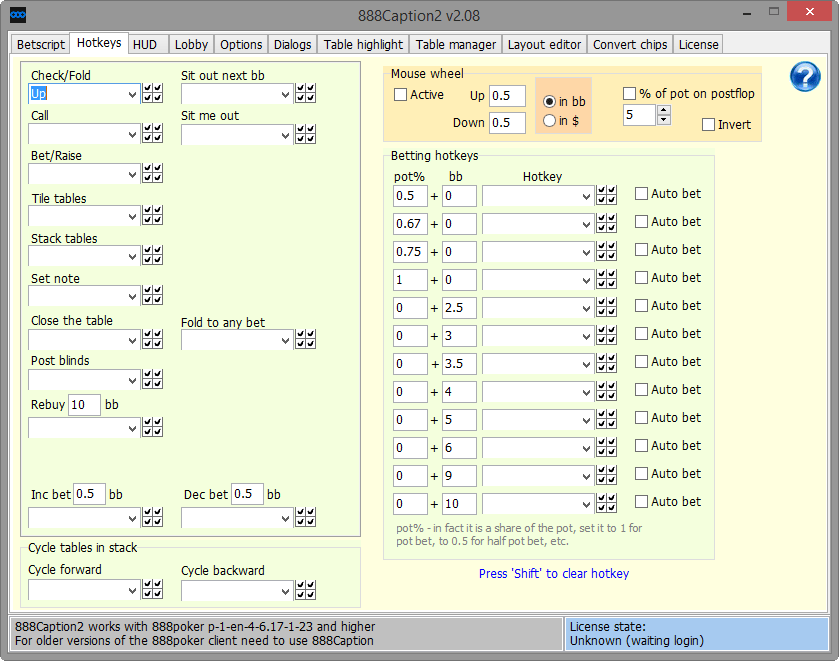839x661 pixels.
Task: Click the modifier-keys grid icon beside Bet/Raise
Action: [x=152, y=173]
